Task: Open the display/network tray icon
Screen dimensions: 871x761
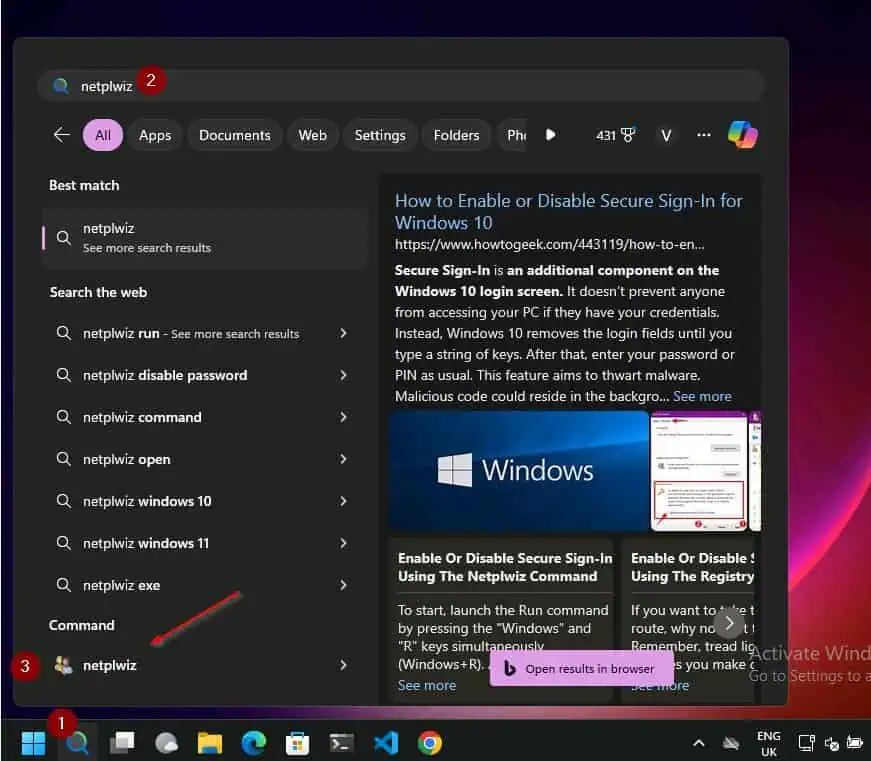Action: pyautogui.click(x=806, y=743)
